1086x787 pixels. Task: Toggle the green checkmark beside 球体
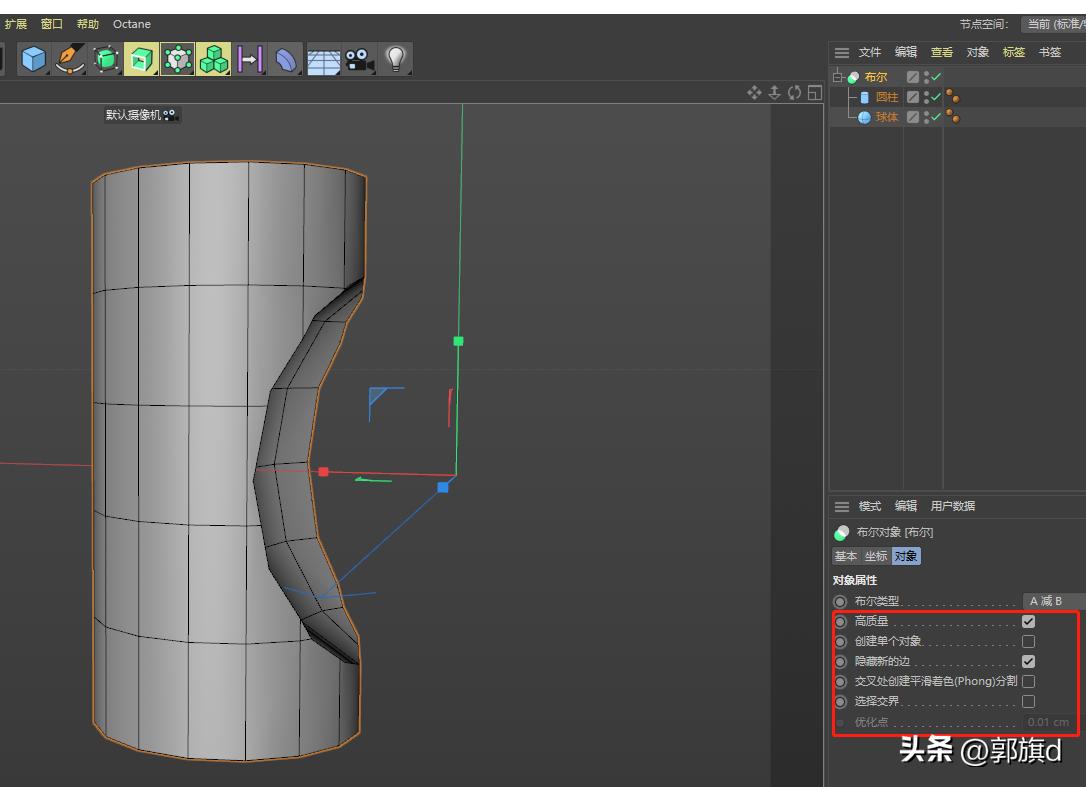coord(934,117)
